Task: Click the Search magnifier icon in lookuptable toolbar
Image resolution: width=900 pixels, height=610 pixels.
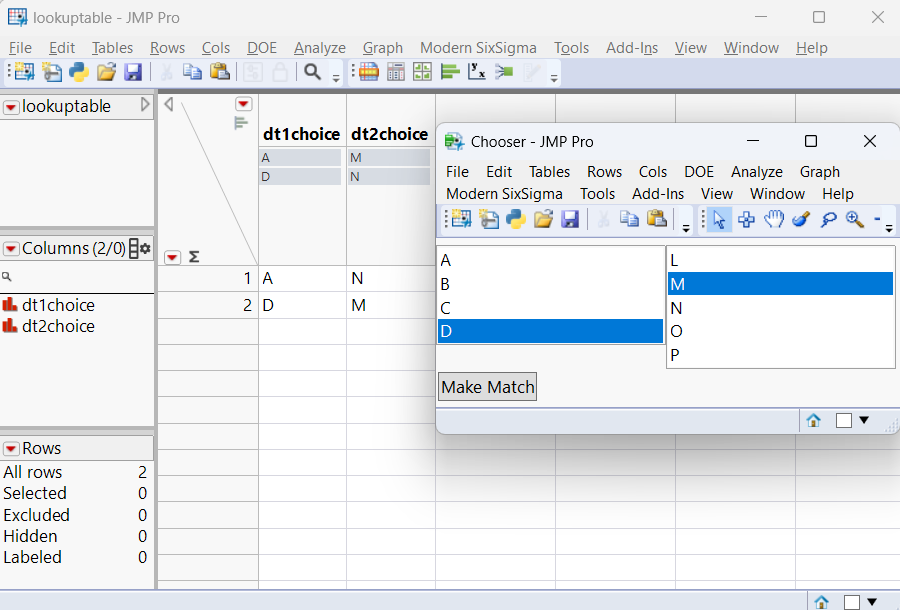Action: (312, 72)
